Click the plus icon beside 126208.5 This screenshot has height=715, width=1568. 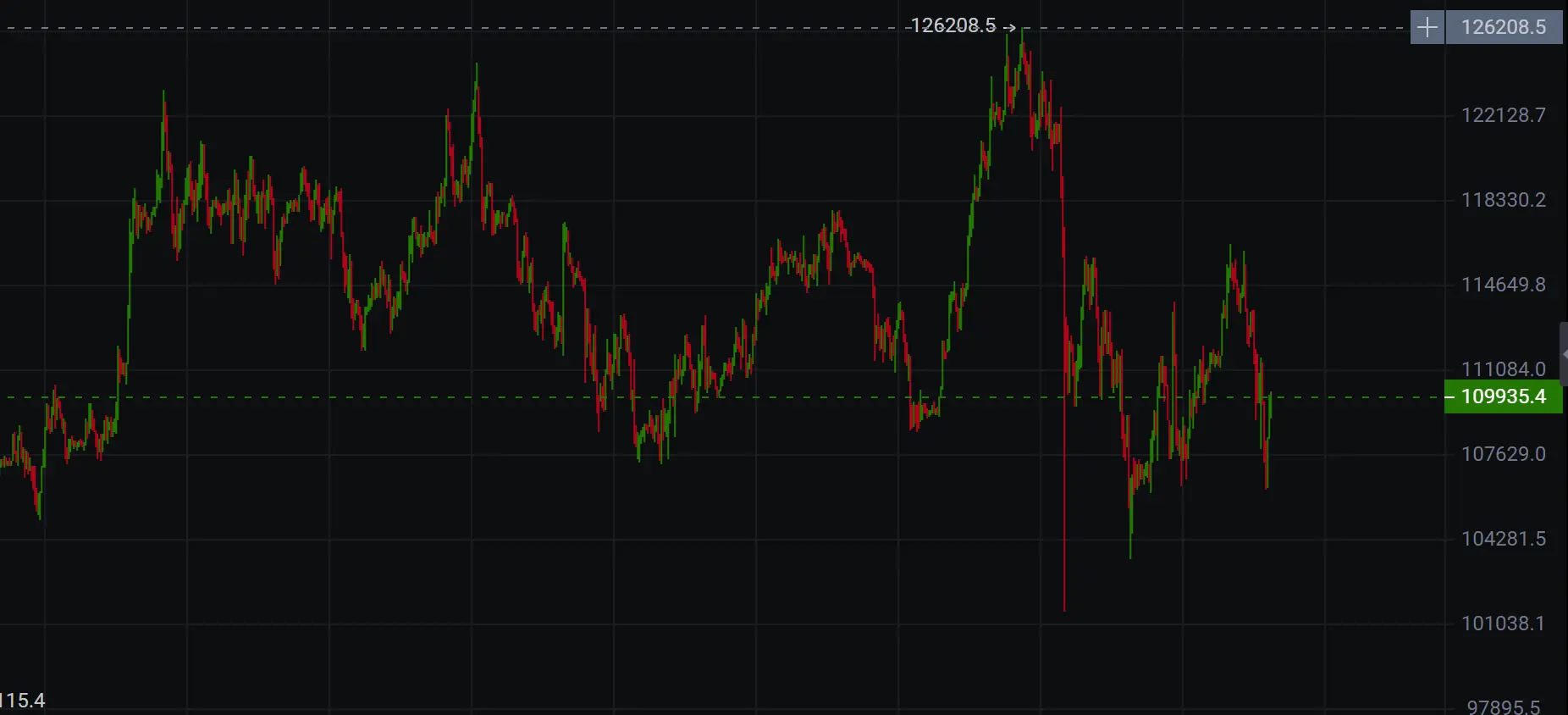1427,27
